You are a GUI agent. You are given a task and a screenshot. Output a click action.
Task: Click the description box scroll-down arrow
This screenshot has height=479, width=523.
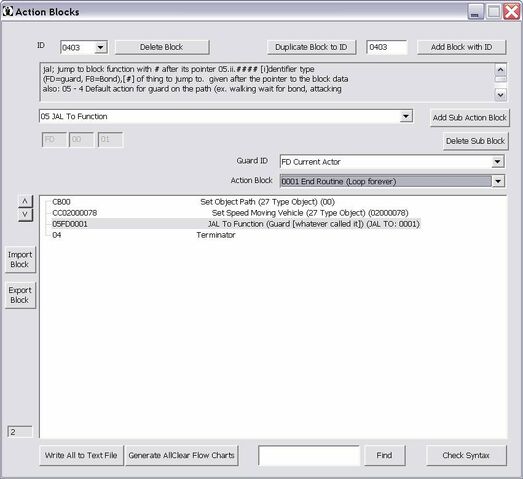coord(500,95)
